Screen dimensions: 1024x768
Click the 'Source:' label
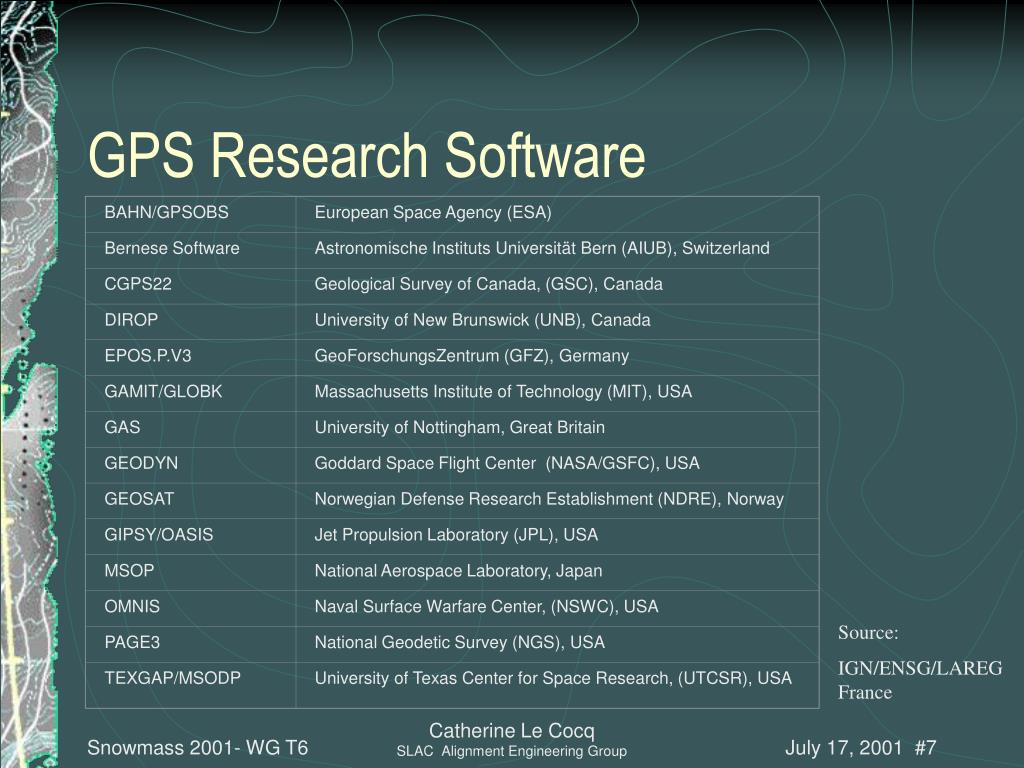pos(868,633)
